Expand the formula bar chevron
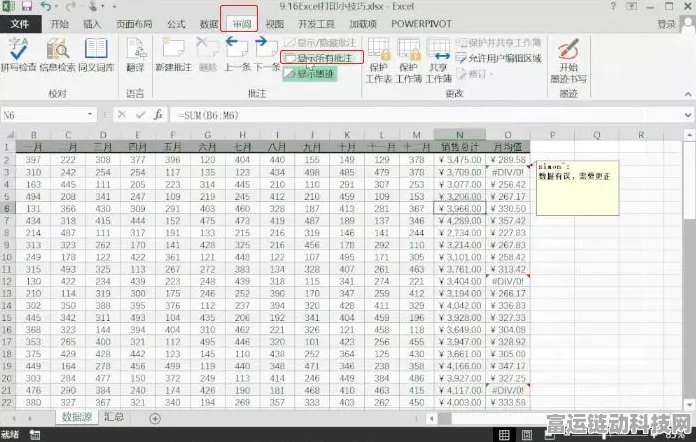Image resolution: width=696 pixels, height=442 pixels. (x=688, y=115)
